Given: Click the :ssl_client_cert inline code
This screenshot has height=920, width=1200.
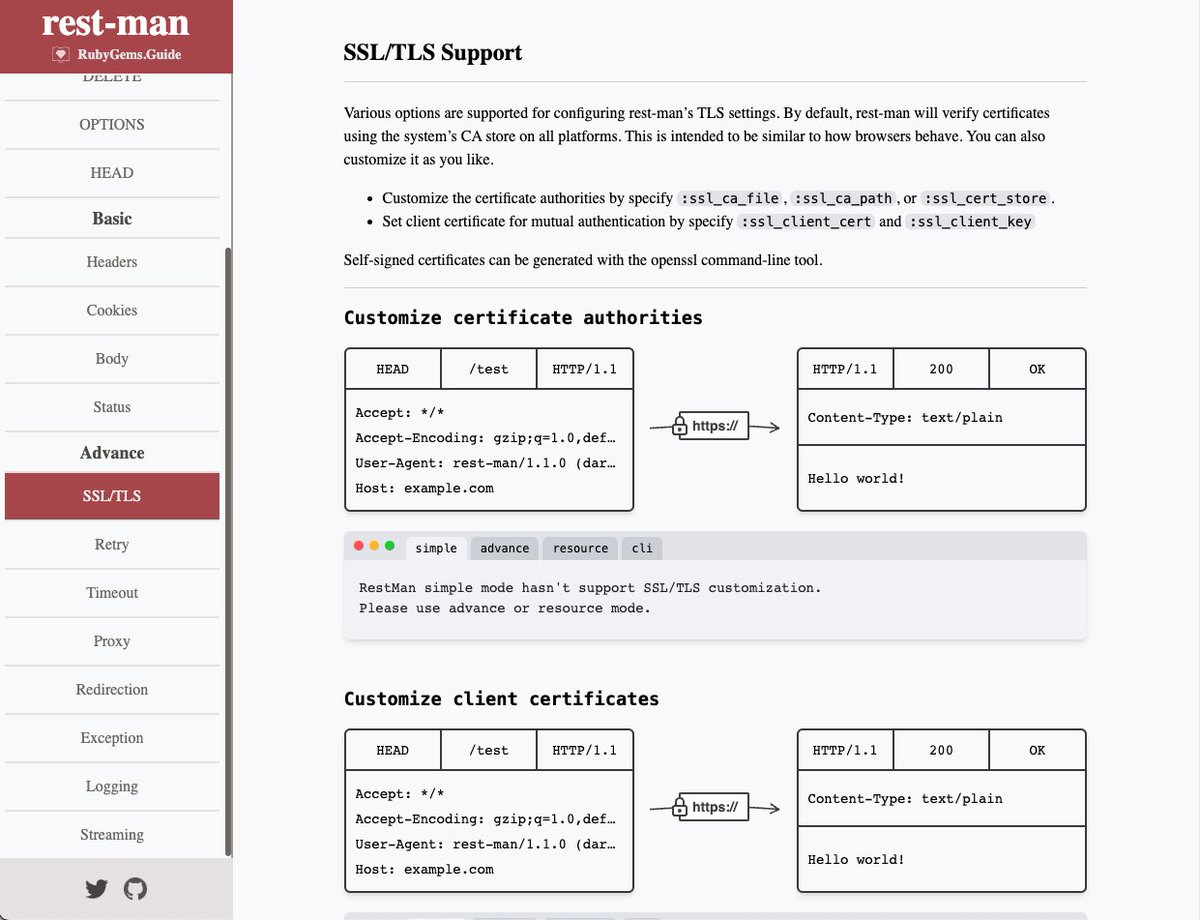Looking at the screenshot, I should tap(806, 222).
